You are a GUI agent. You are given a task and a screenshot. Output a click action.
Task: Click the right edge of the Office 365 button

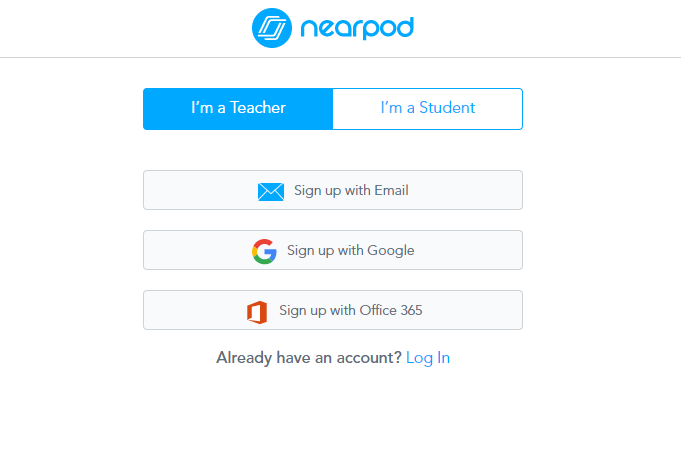point(516,310)
